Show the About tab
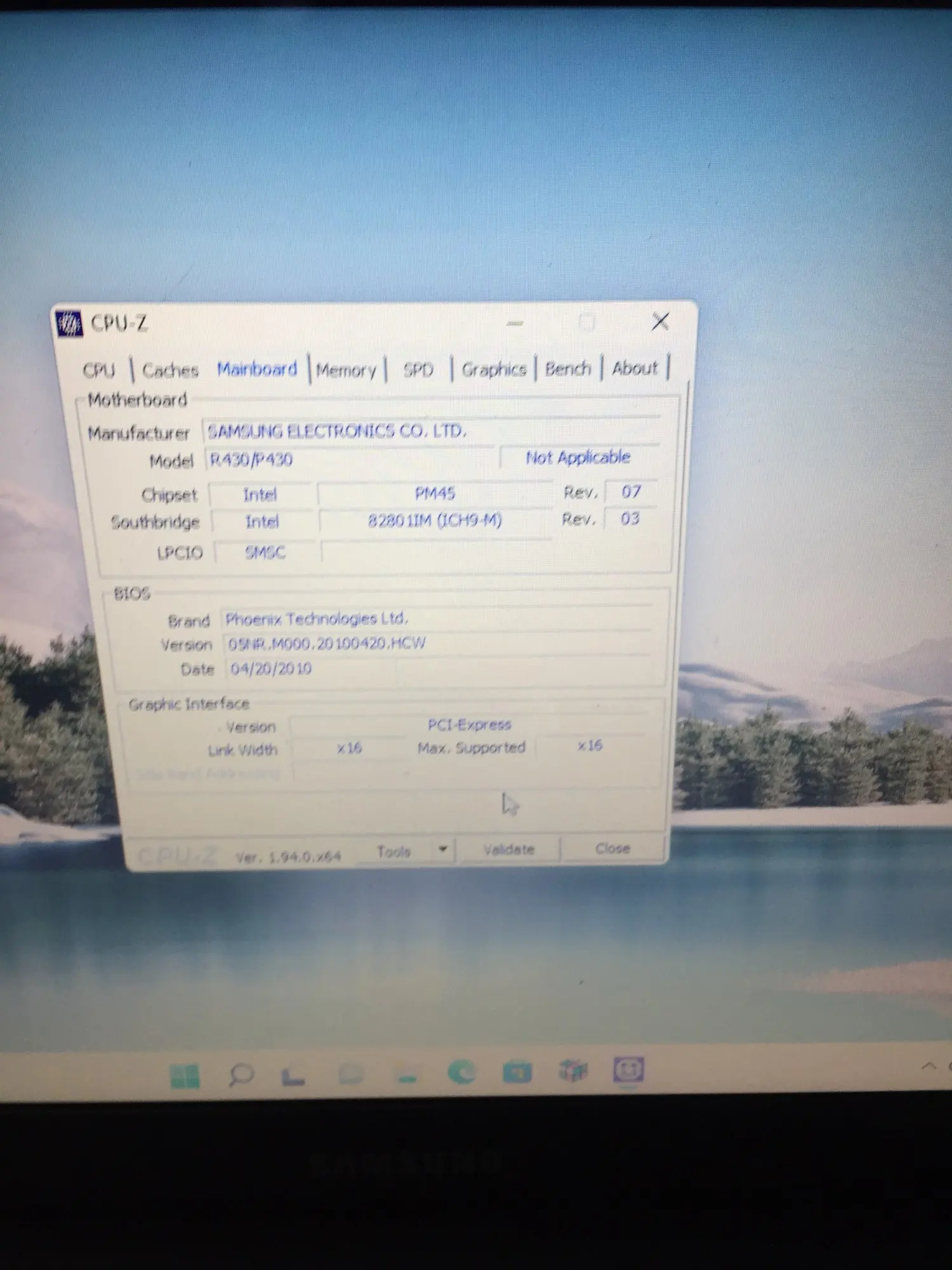The width and height of the screenshot is (952, 1270). (635, 368)
